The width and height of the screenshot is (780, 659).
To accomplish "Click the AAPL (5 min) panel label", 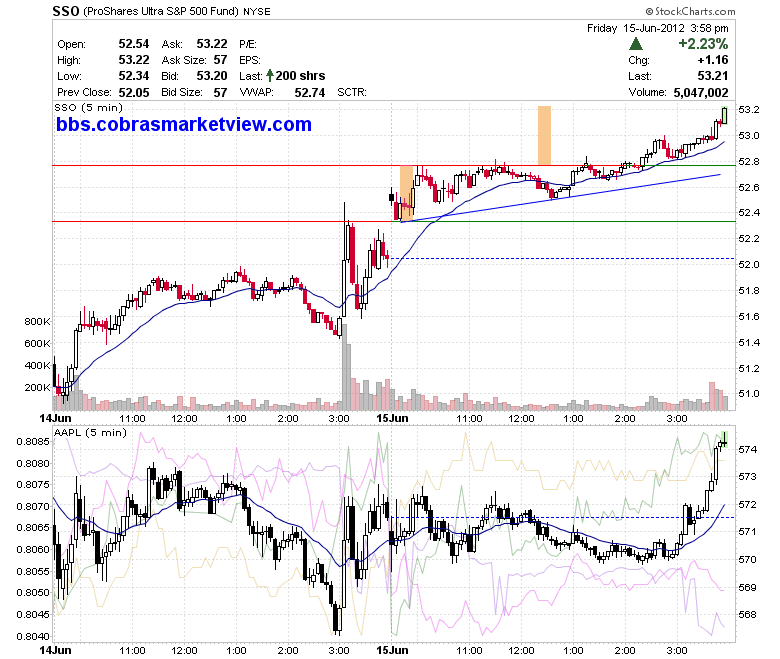I will [x=90, y=433].
